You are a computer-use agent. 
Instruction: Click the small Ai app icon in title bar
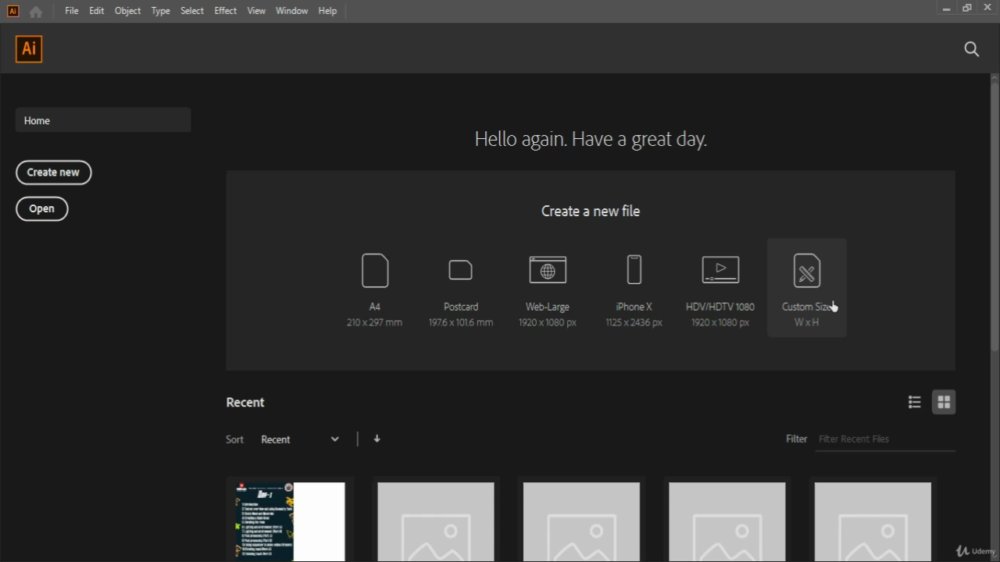(13, 11)
